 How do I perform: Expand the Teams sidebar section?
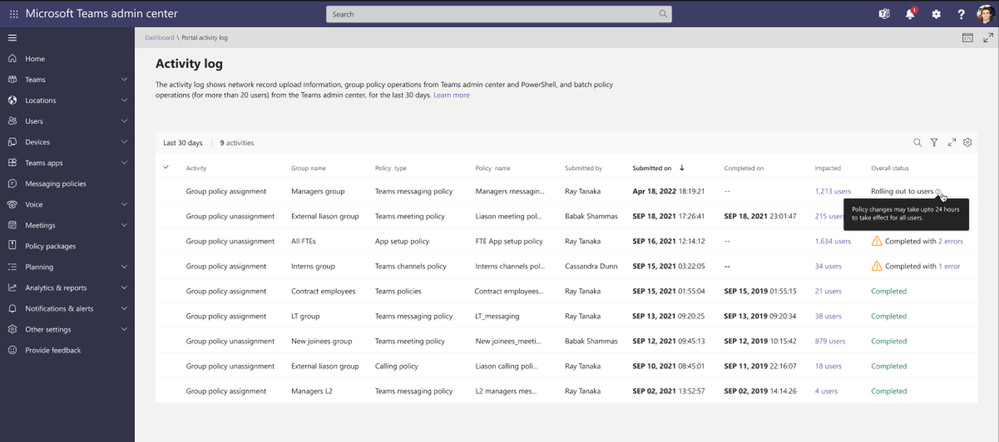pos(124,80)
